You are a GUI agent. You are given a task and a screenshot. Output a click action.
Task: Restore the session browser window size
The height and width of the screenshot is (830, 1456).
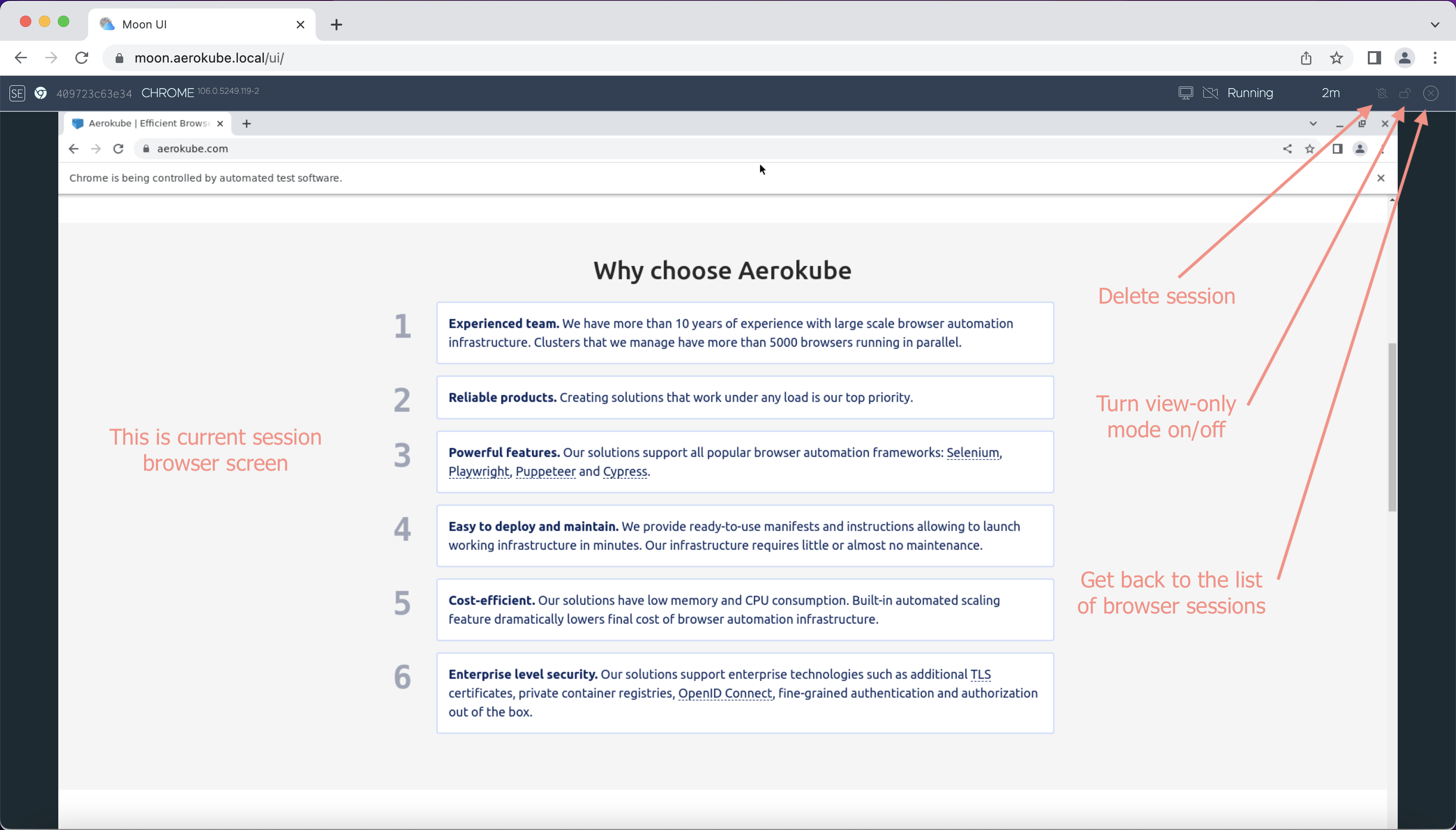1362,124
